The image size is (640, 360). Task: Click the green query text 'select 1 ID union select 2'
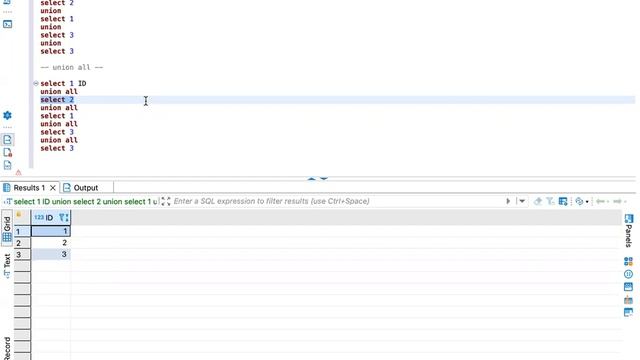(85, 202)
